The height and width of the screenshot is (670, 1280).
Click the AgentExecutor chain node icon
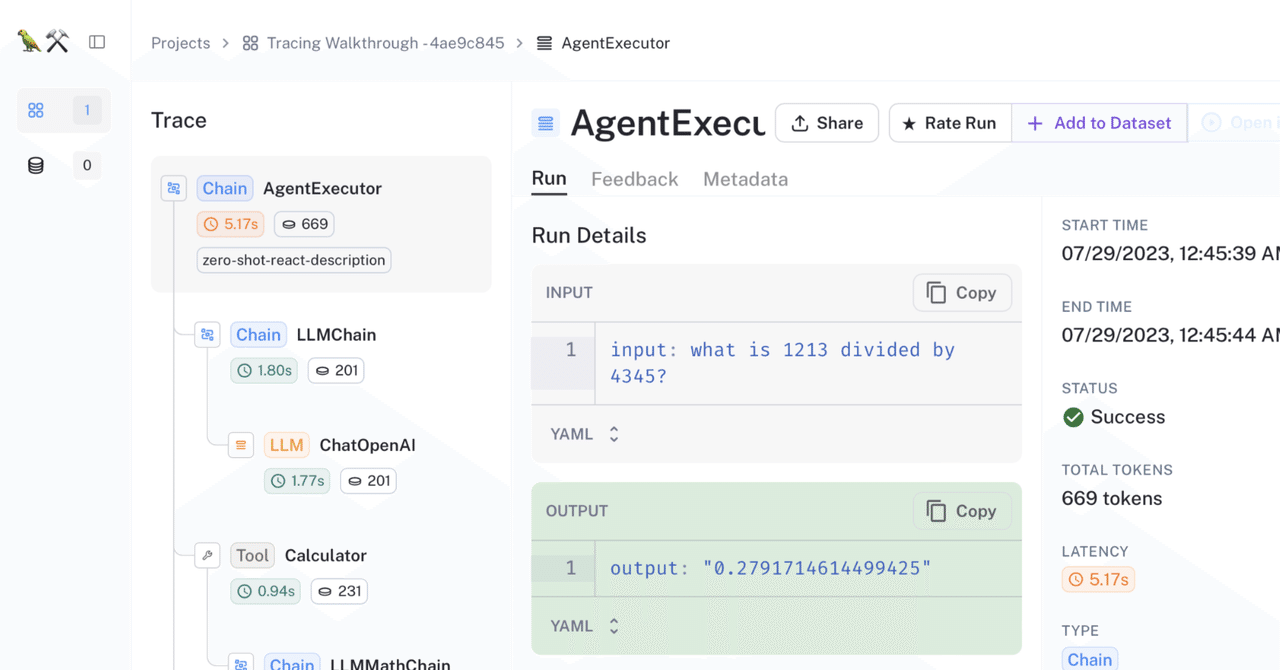coord(174,188)
